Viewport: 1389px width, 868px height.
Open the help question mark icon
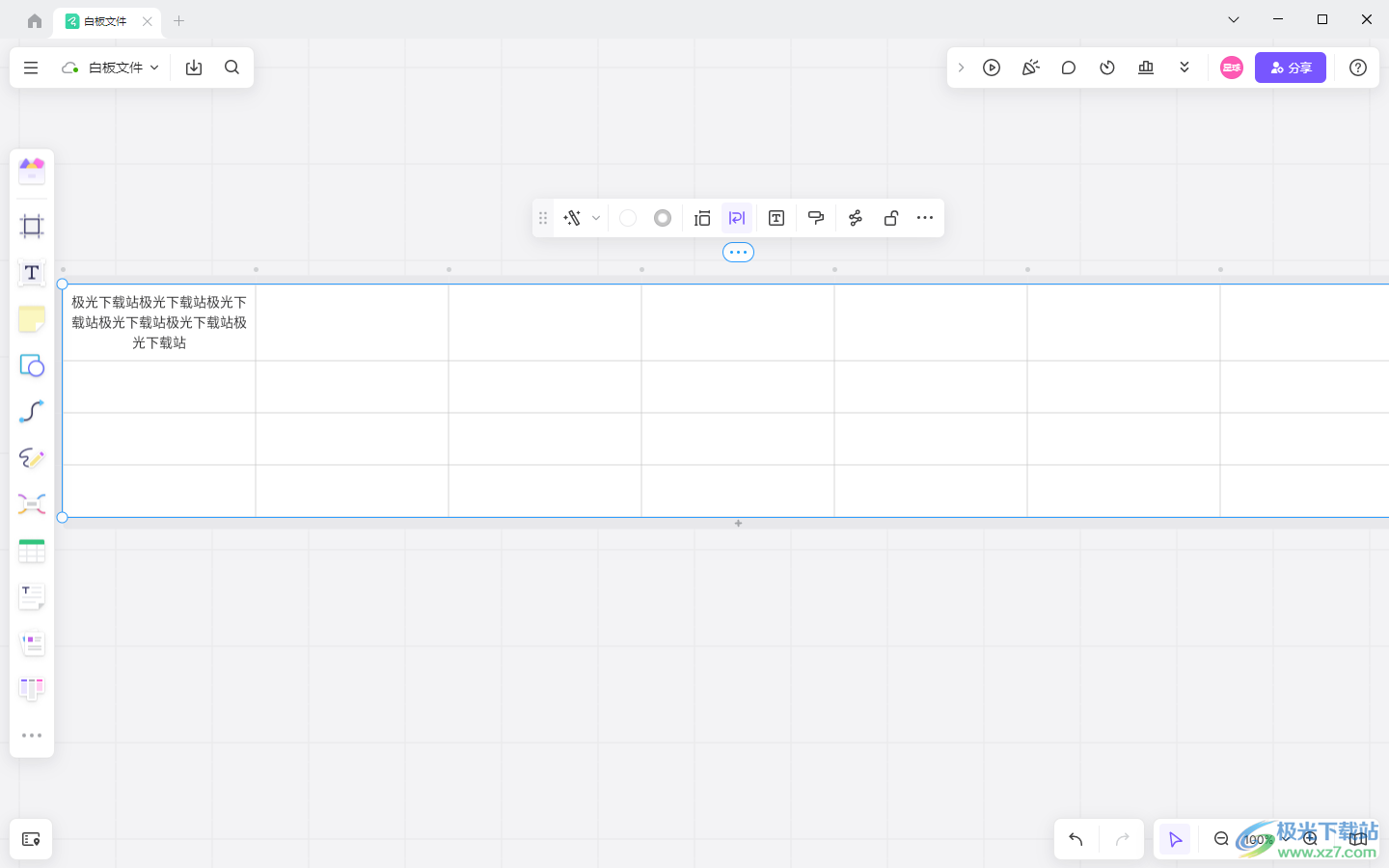pyautogui.click(x=1358, y=68)
